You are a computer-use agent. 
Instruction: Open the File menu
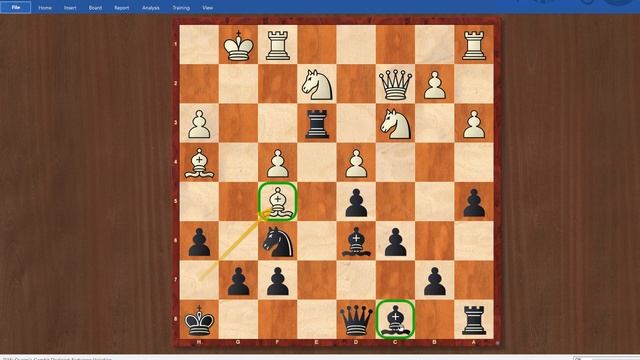[16, 7]
